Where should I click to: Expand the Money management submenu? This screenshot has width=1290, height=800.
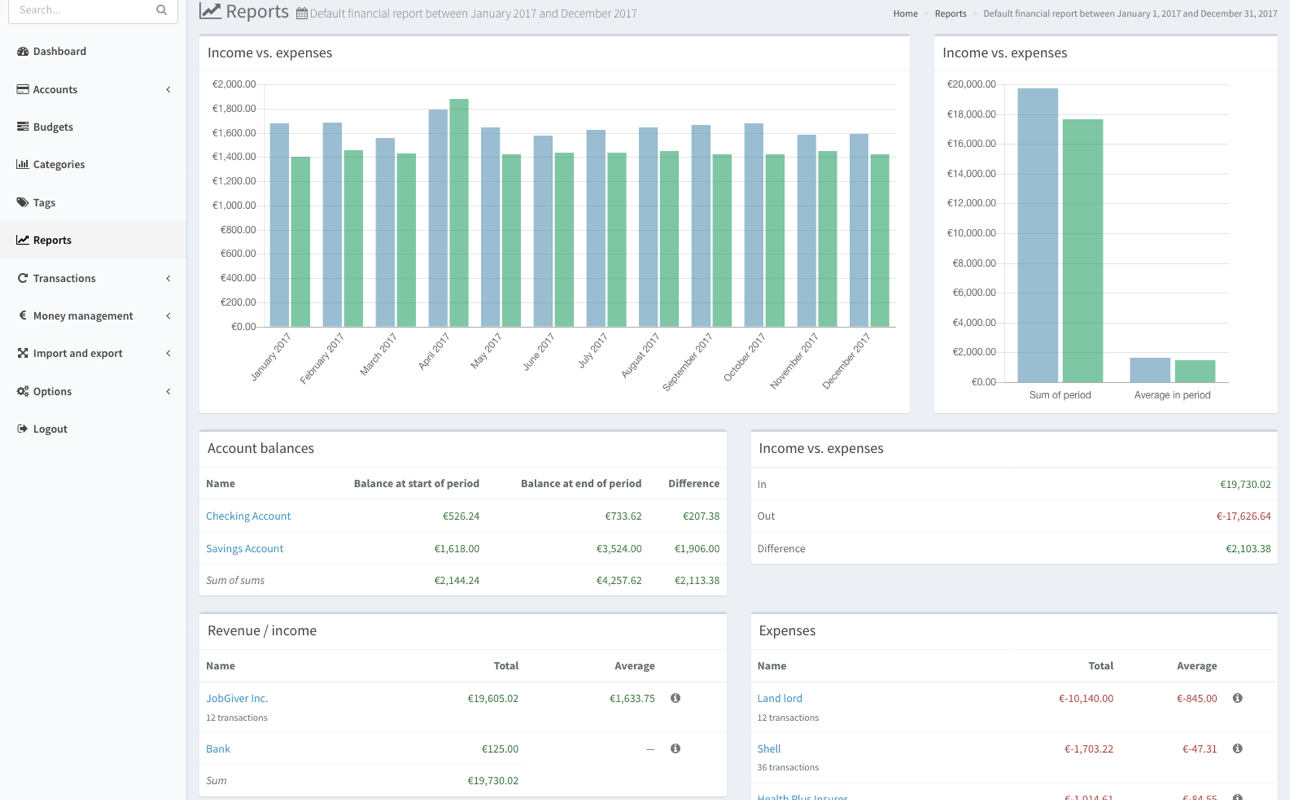168,316
